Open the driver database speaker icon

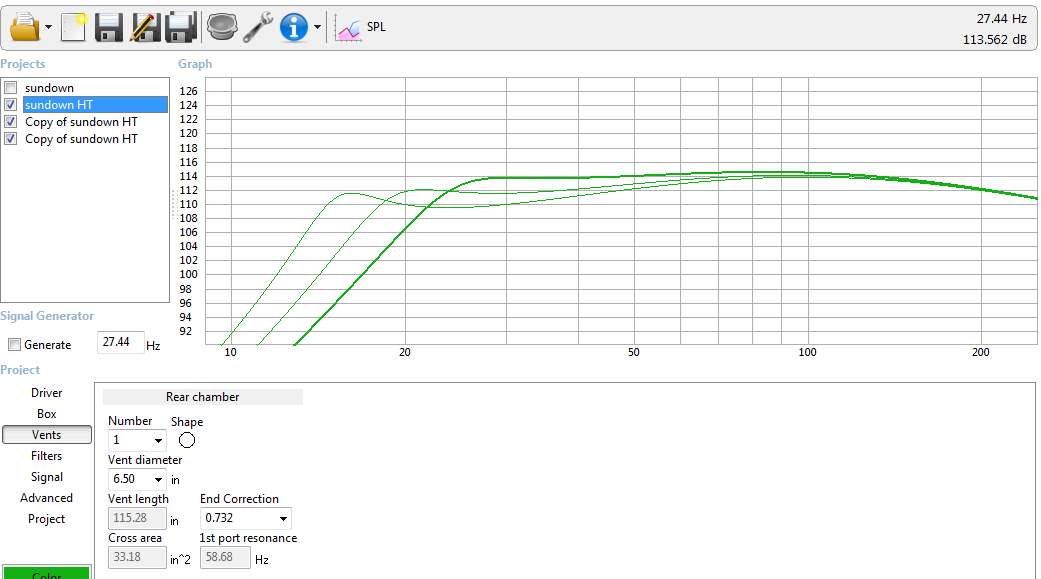pos(222,27)
